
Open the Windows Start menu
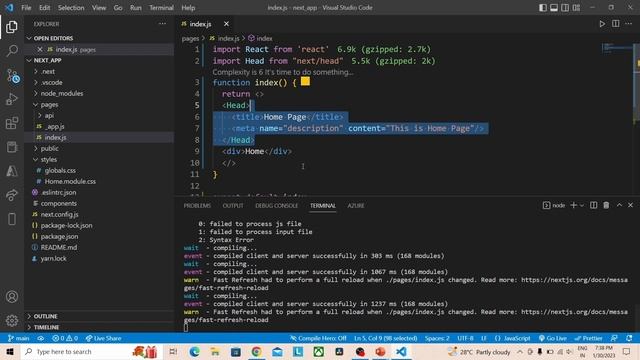click(x=10, y=352)
